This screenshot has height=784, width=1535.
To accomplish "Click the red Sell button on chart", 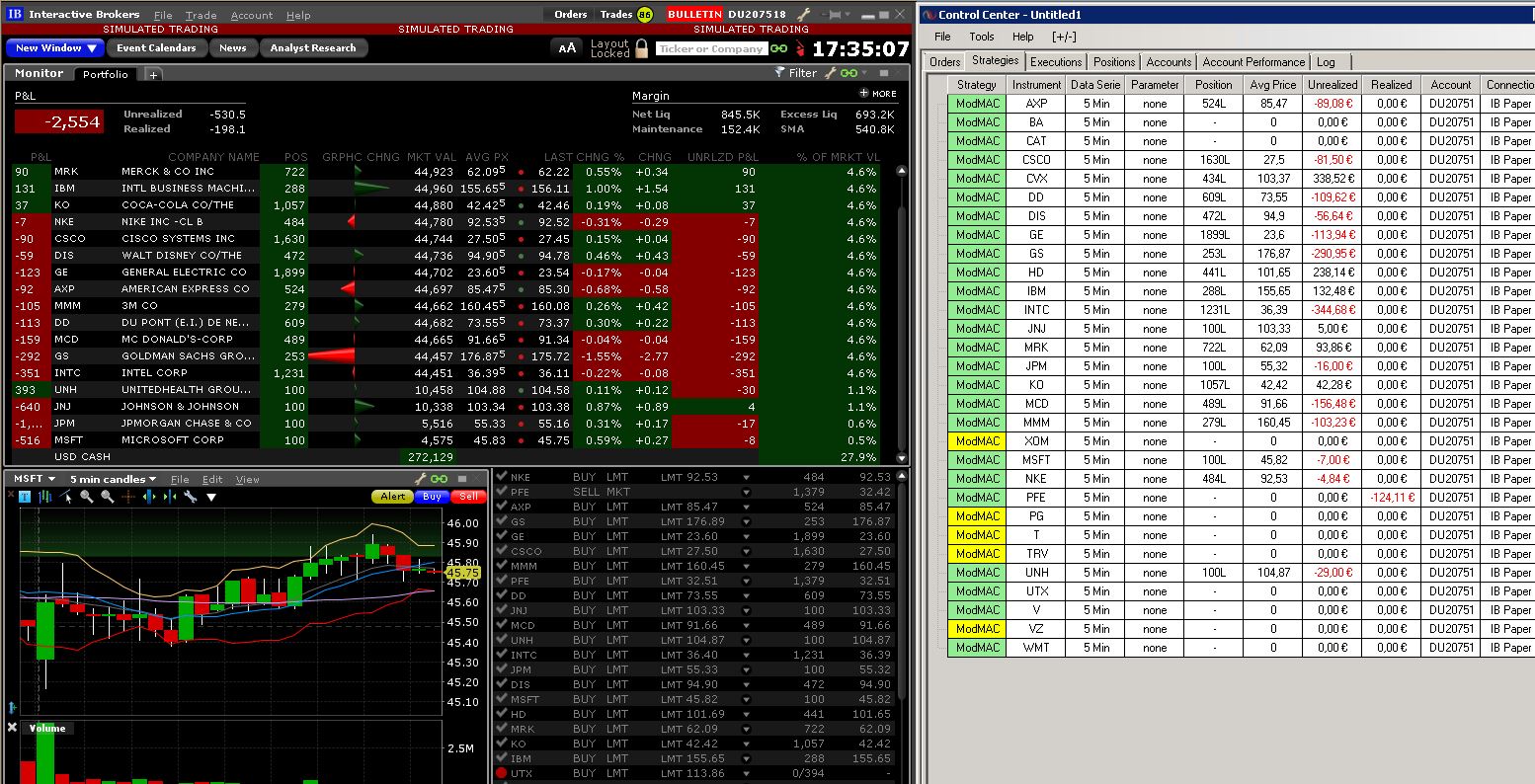I will 467,497.
